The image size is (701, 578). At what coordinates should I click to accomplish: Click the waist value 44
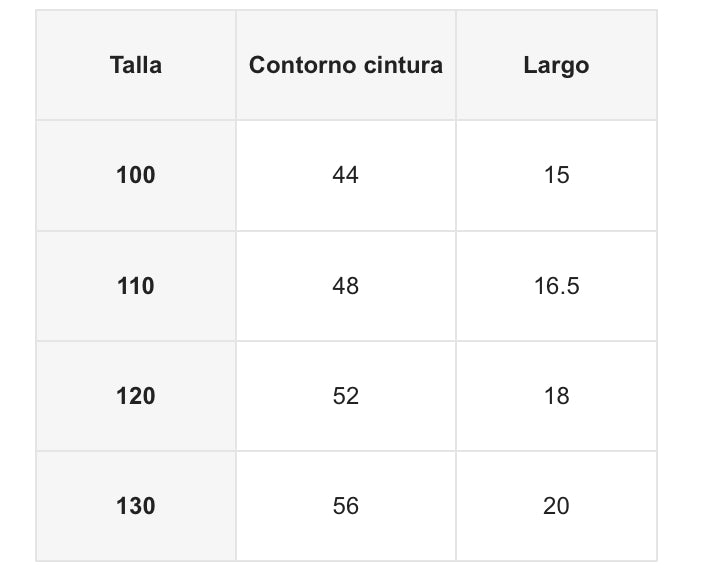click(346, 176)
